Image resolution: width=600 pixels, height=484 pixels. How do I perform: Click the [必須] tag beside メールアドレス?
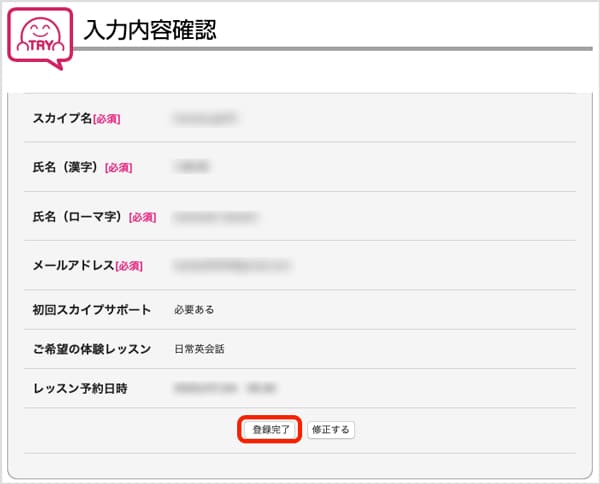point(129,266)
